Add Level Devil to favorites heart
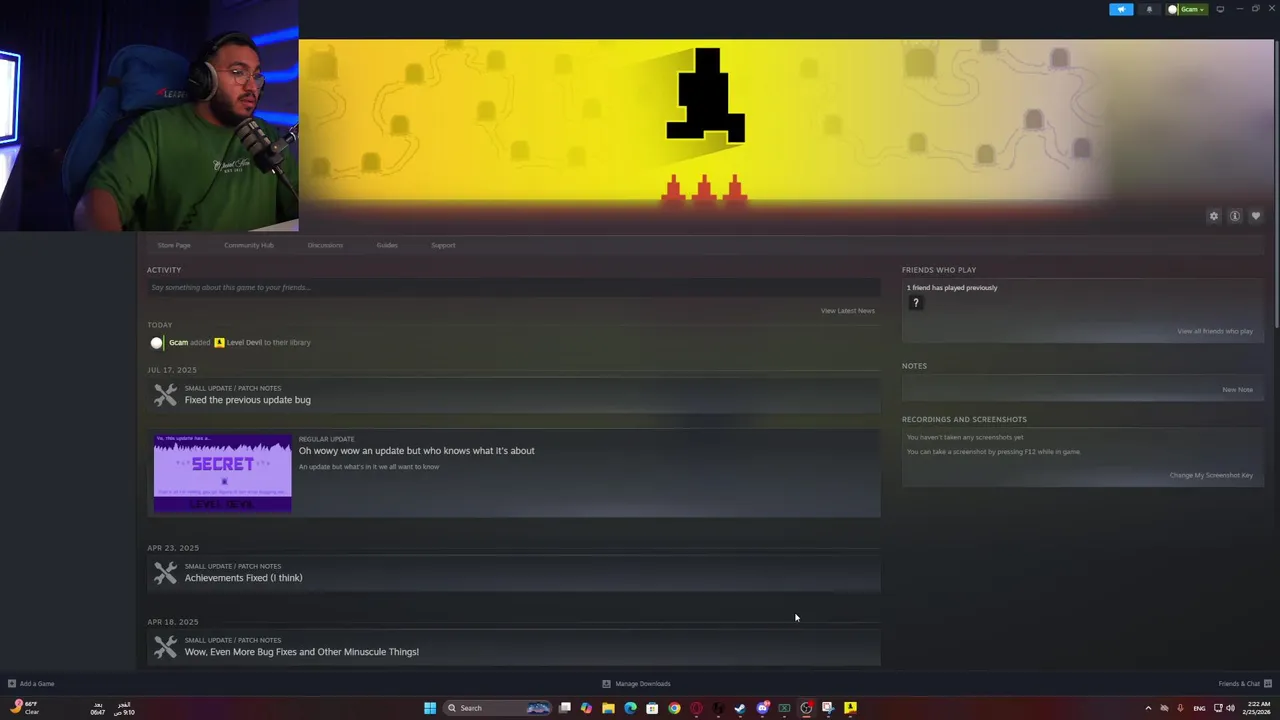Screen dimensions: 1280x720 coord(1256,216)
